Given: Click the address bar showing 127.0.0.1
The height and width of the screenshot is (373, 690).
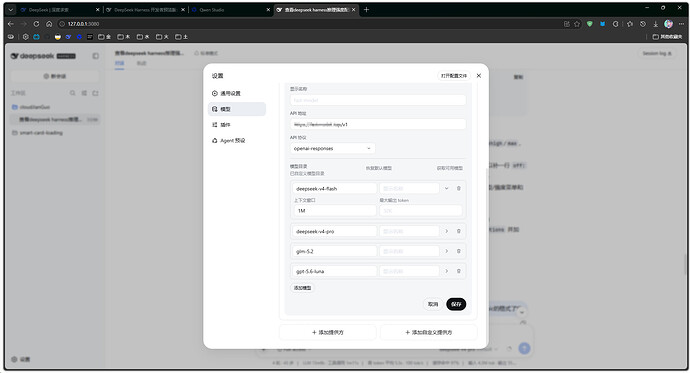Looking at the screenshot, I should 308,24.
